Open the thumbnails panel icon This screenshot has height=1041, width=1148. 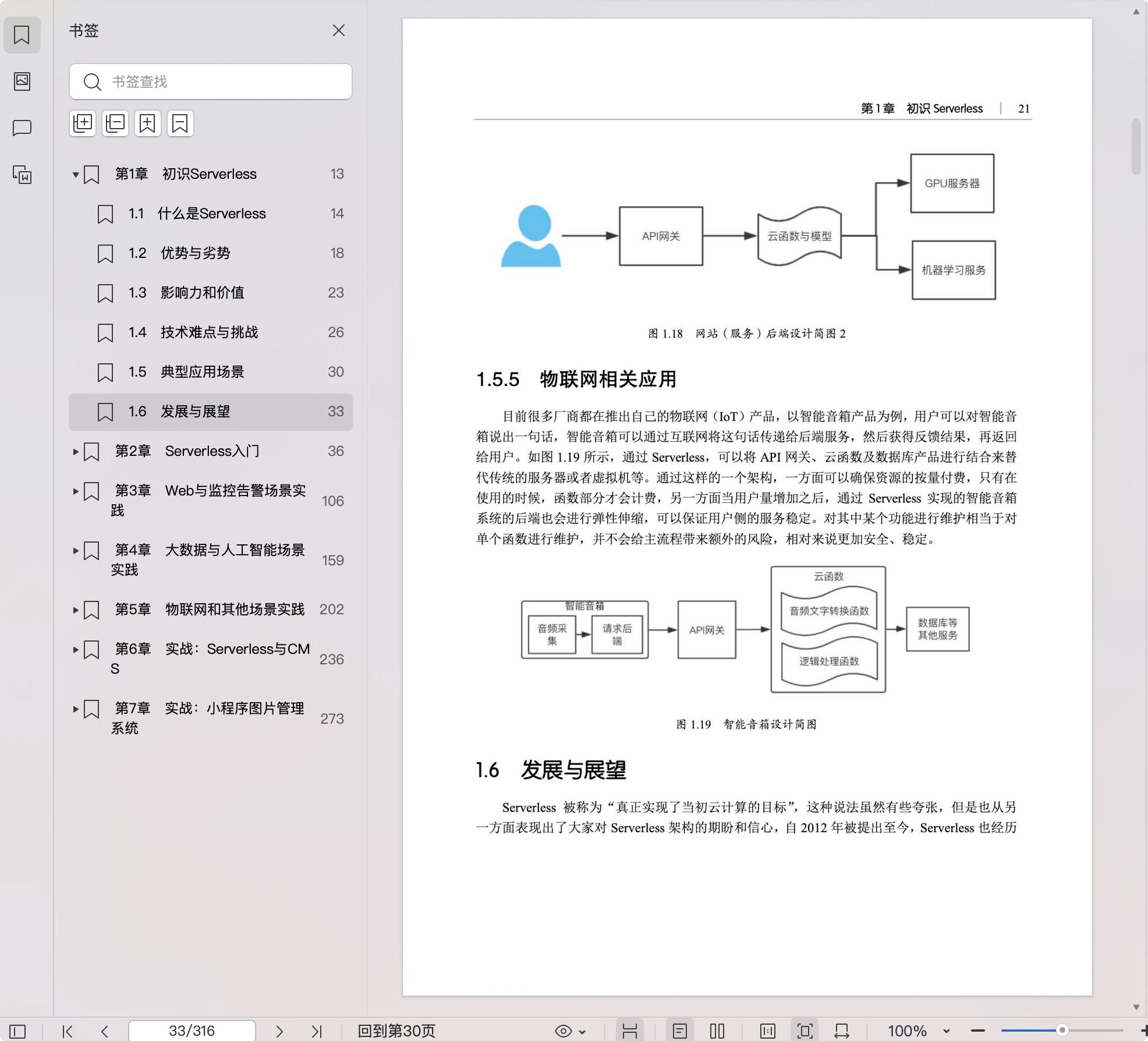click(x=22, y=81)
